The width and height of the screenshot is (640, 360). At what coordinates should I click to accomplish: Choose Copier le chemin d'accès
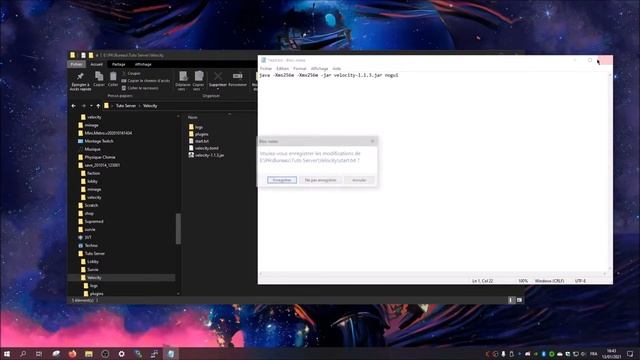(145, 81)
